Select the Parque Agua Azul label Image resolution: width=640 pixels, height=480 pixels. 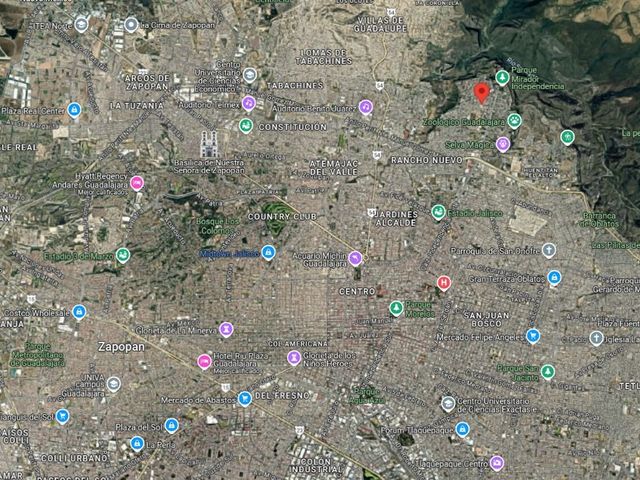(367, 396)
